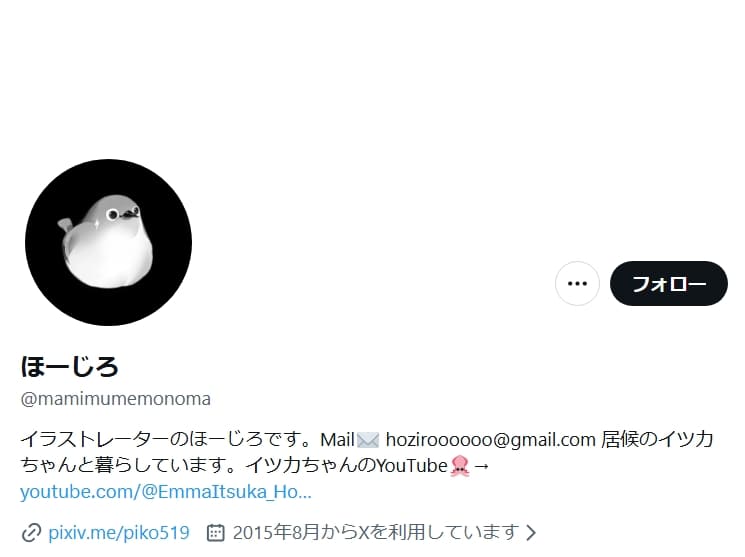Open the youtube.com/@EmmaItsuka_Ho… link
Viewport: 745px width, 557px height.
(x=166, y=491)
